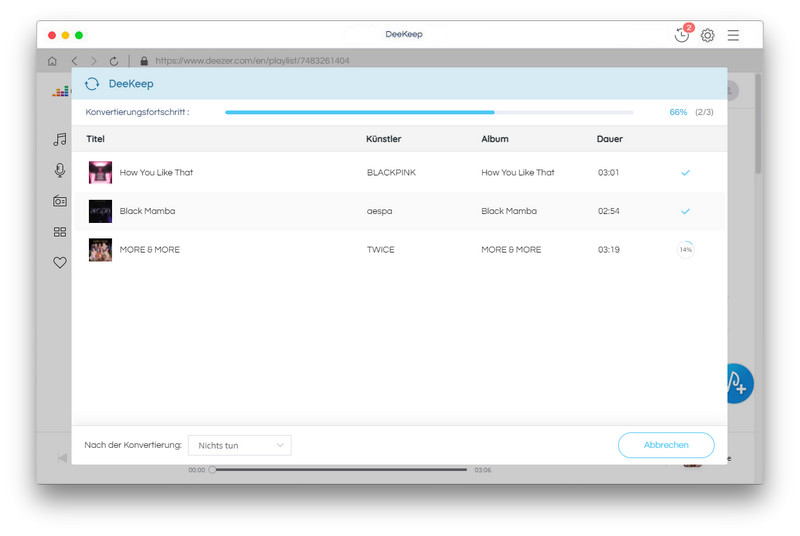Reload the page with refresh icon

point(114,61)
